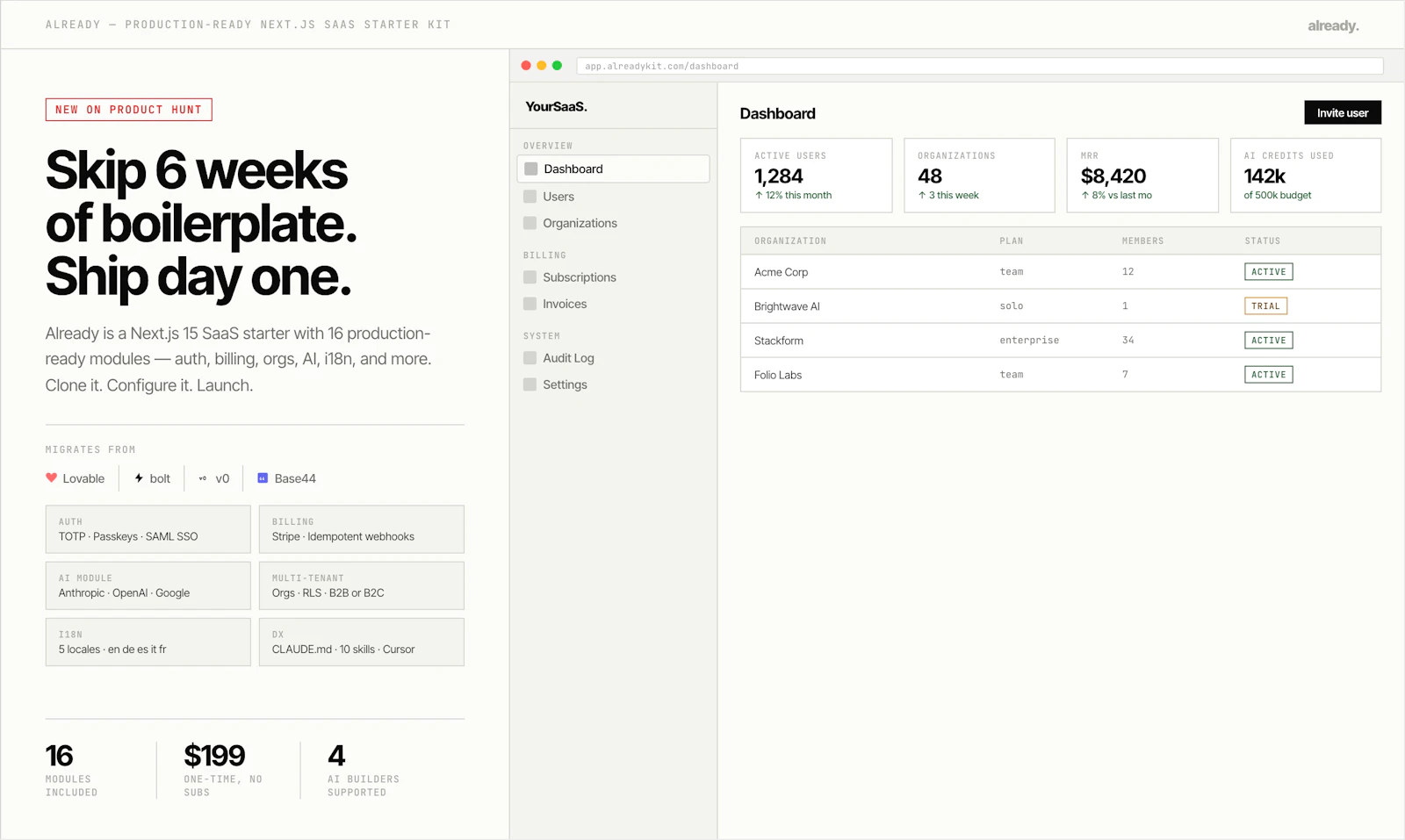Click the Stackform organization name
Viewport: 1405px width, 840px height.
click(x=779, y=341)
